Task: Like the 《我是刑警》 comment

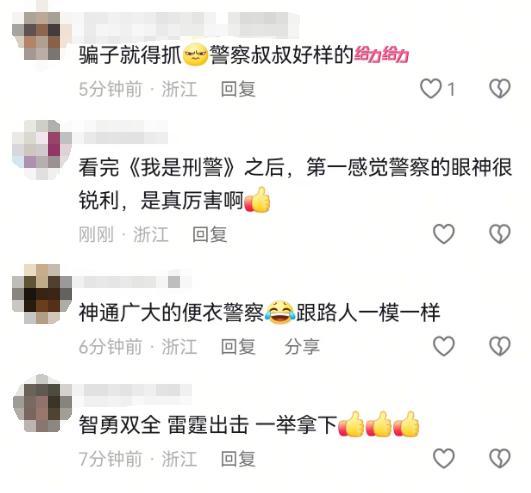Action: click(444, 234)
